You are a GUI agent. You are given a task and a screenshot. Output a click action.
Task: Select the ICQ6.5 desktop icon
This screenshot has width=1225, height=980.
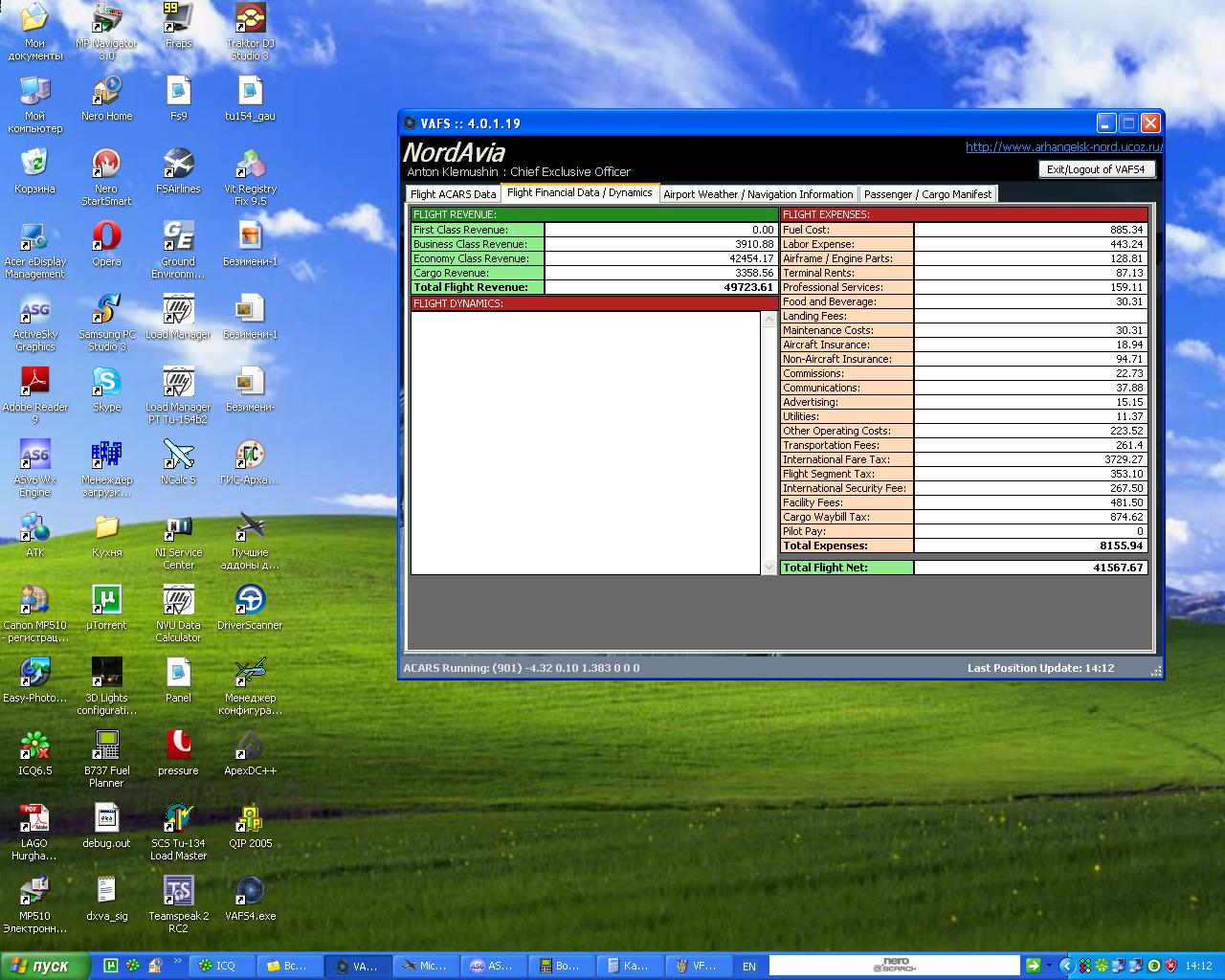pos(34,752)
